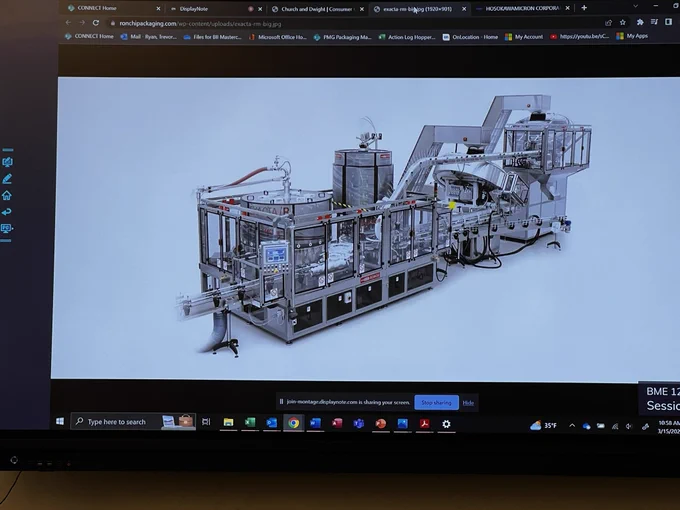Open the Microsoft Office Ho... bookmark
This screenshot has width=680, height=510.
278,37
